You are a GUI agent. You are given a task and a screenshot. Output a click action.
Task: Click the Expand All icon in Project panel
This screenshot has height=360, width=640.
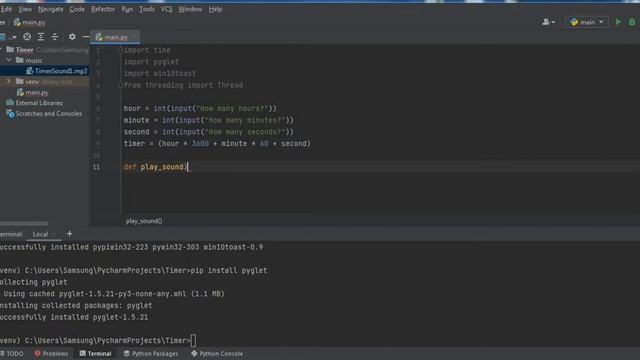pos(41,37)
